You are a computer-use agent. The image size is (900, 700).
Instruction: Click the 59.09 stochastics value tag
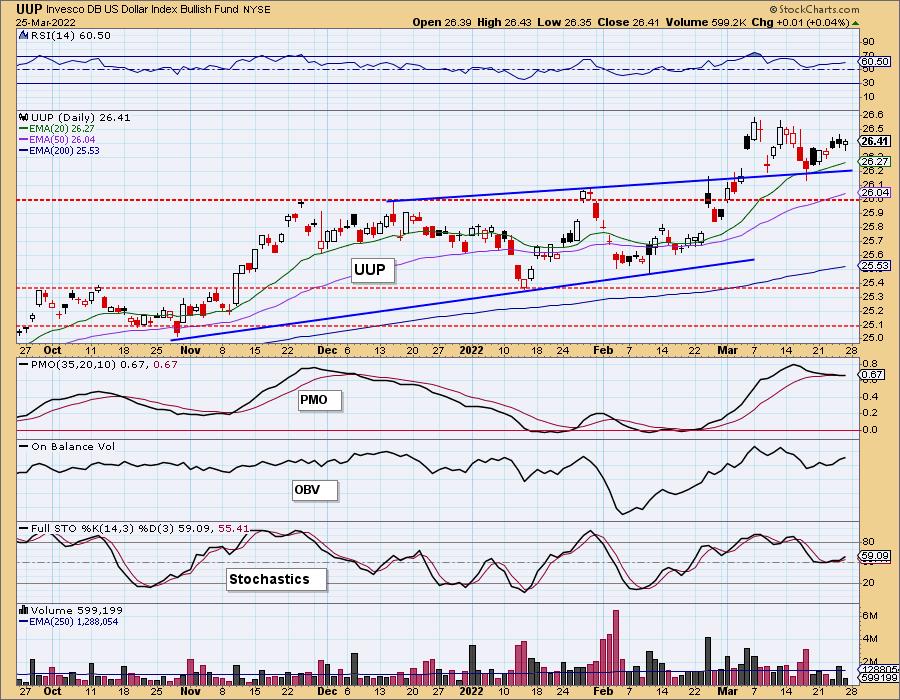coord(875,555)
